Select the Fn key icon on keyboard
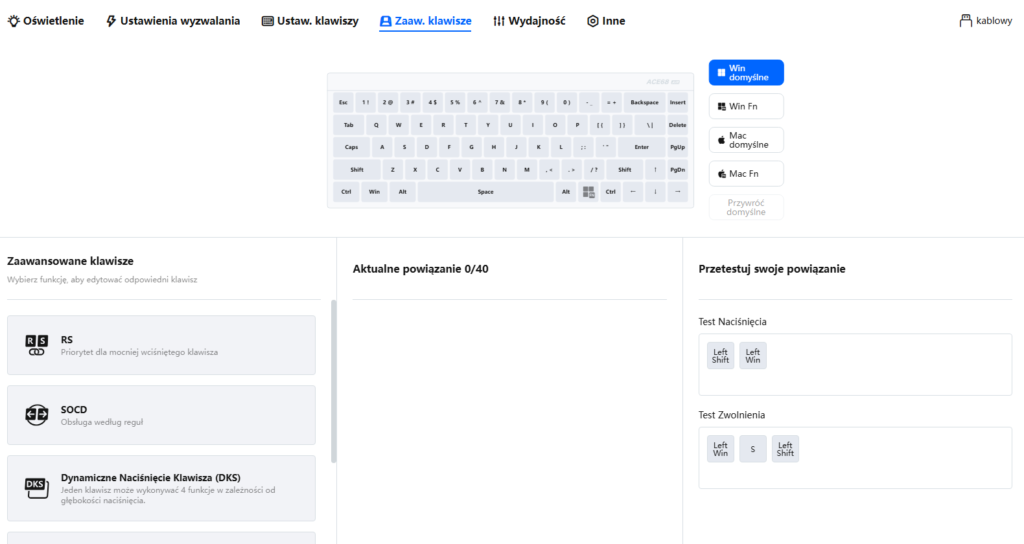Image resolution: width=1024 pixels, height=544 pixels. tap(588, 192)
